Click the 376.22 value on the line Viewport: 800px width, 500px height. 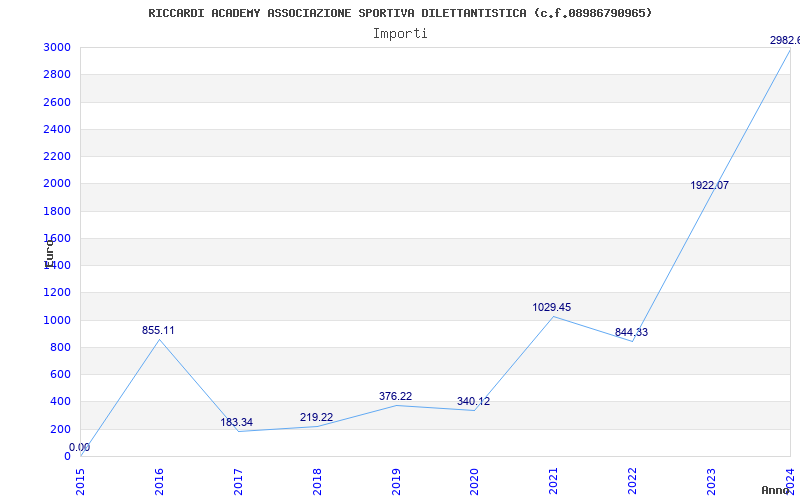tap(395, 396)
